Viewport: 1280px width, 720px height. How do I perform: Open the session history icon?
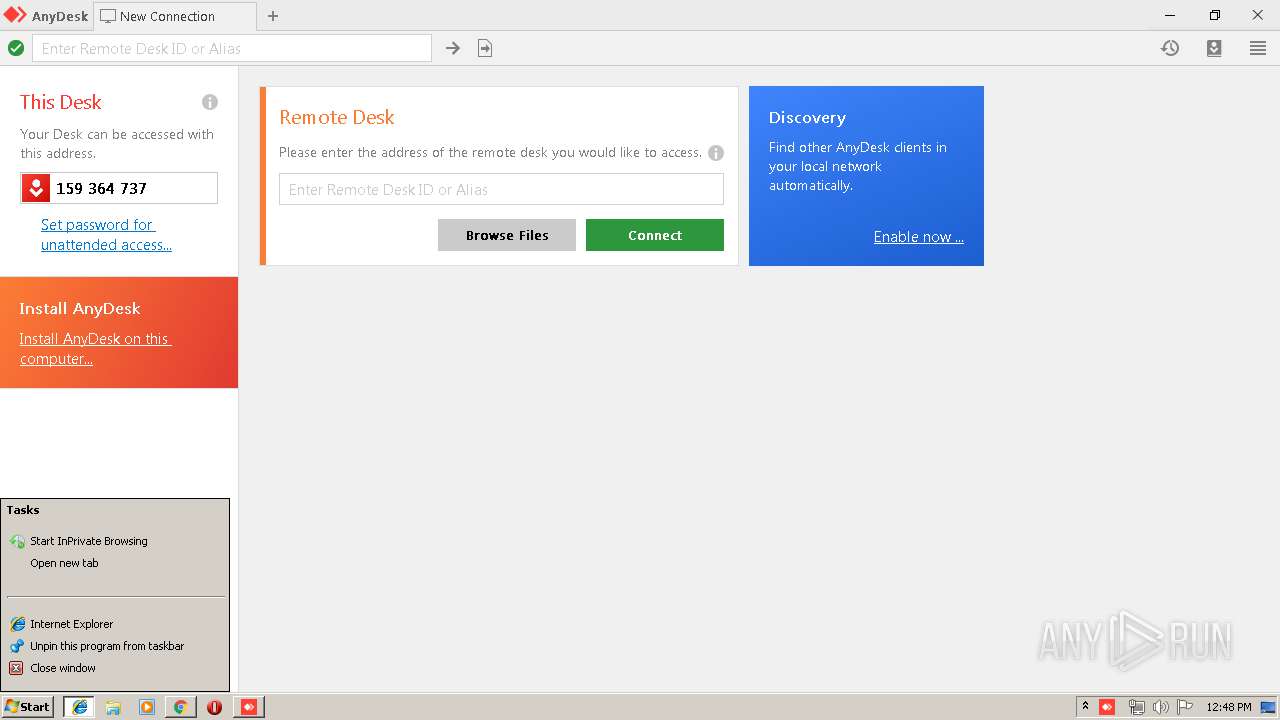point(1170,48)
